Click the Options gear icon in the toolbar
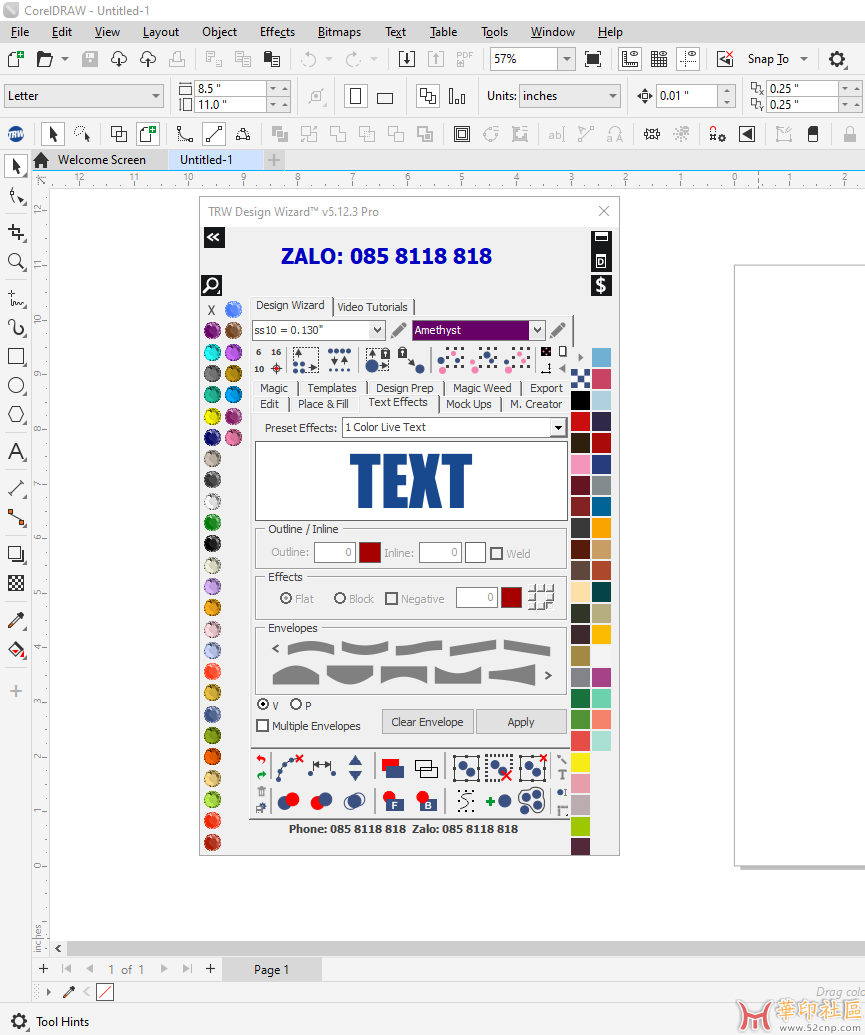This screenshot has height=1035, width=865. click(837, 59)
